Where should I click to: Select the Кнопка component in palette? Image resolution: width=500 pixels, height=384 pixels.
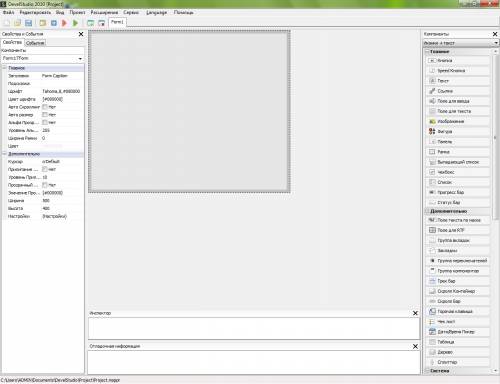[458, 60]
